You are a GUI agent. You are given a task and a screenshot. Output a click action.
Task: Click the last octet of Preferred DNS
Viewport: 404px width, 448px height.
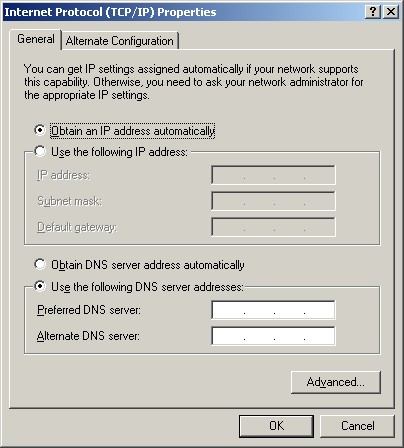point(319,310)
